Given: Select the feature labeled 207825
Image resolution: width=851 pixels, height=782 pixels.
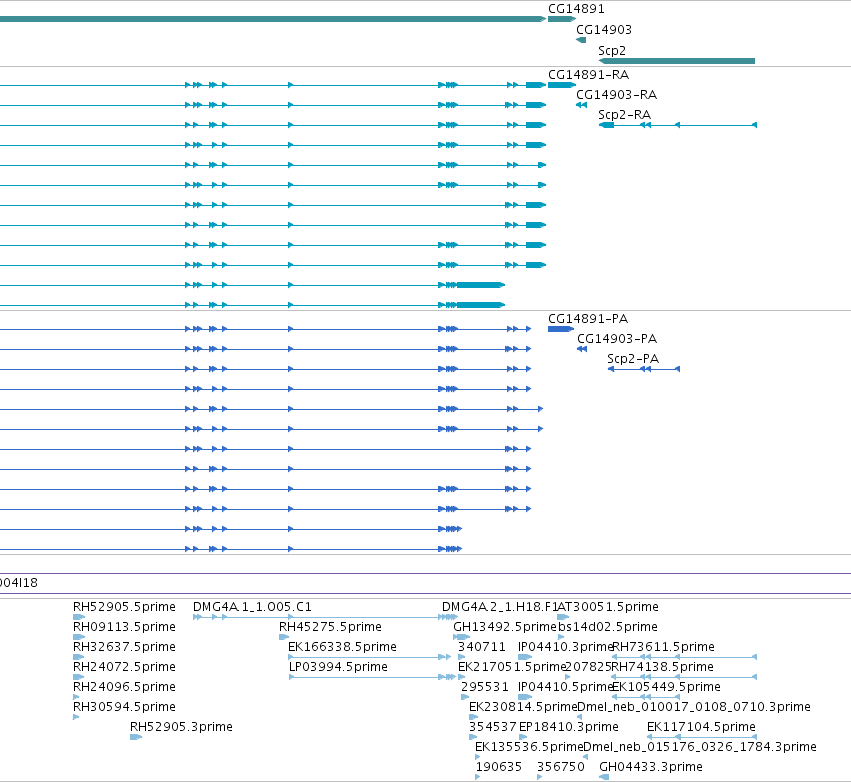Looking at the screenshot, I should tap(588, 667).
